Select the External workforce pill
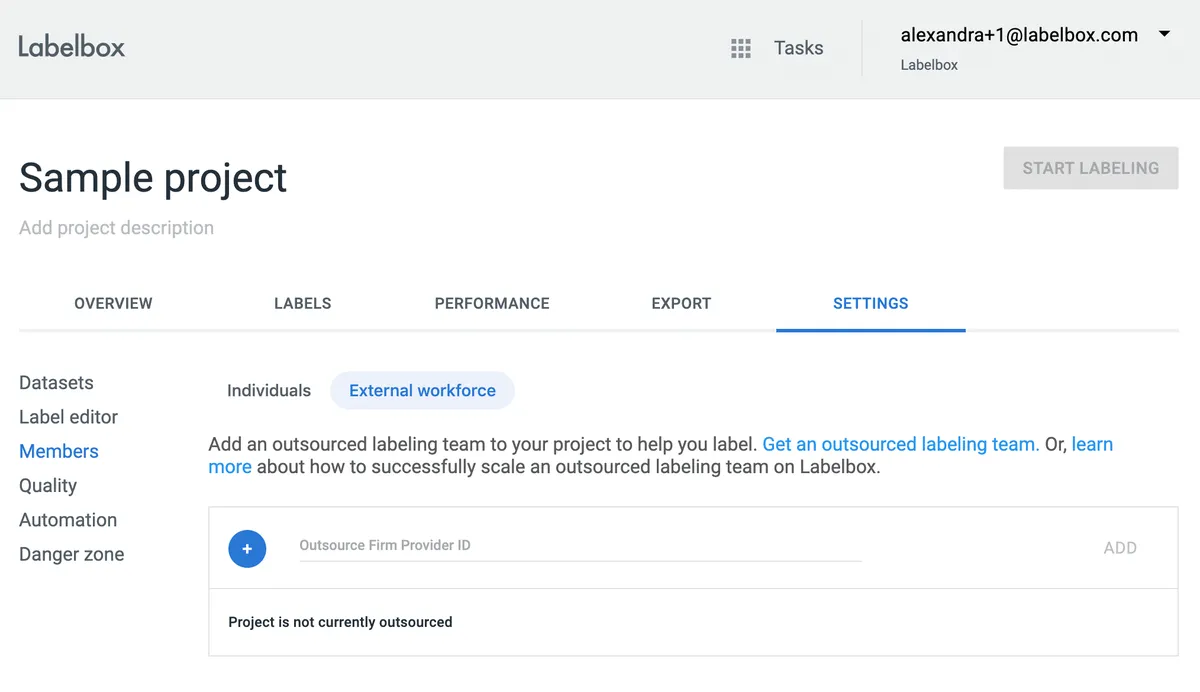1200x692 pixels. (x=422, y=391)
